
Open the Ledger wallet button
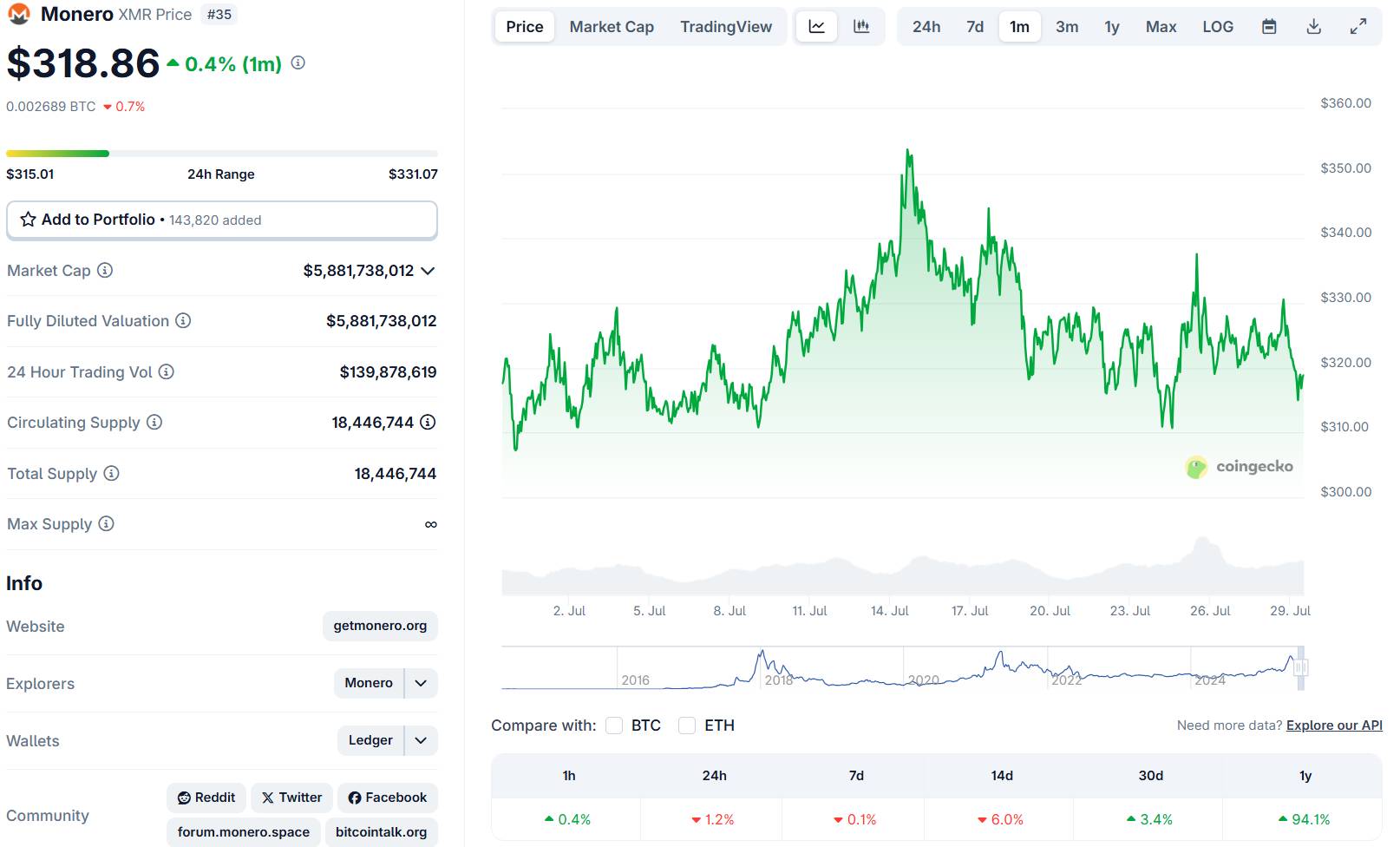370,740
